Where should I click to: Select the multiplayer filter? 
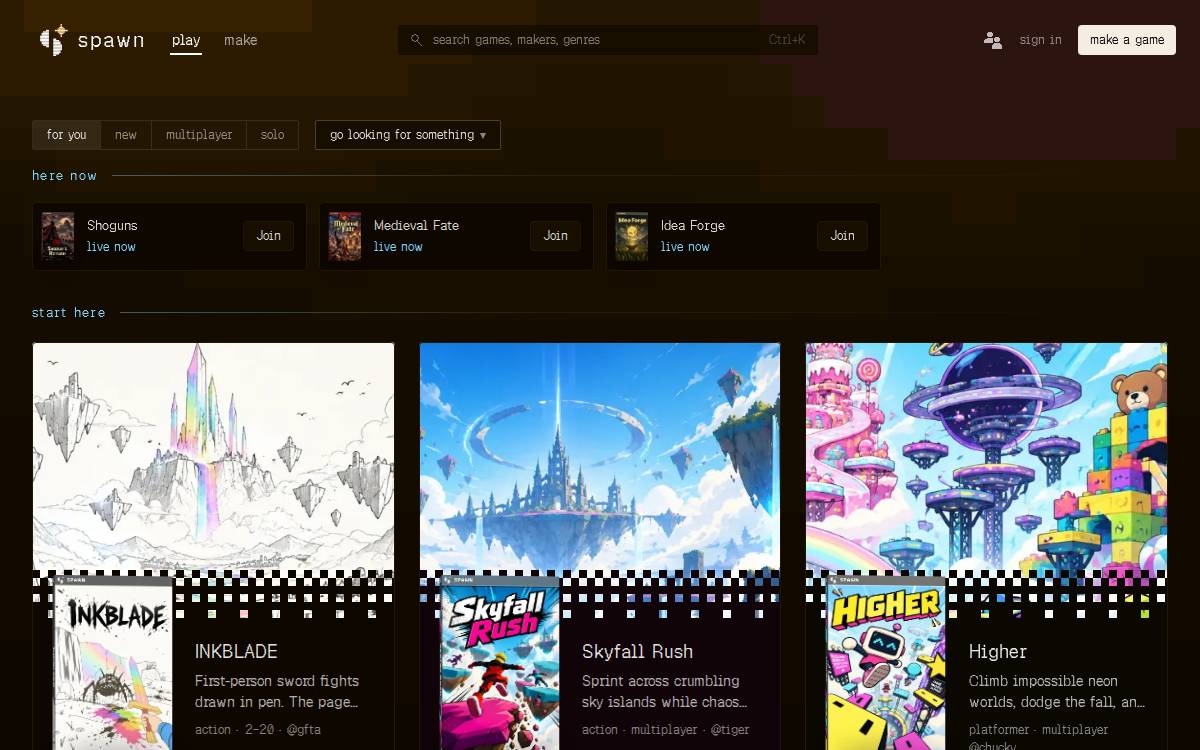click(199, 135)
